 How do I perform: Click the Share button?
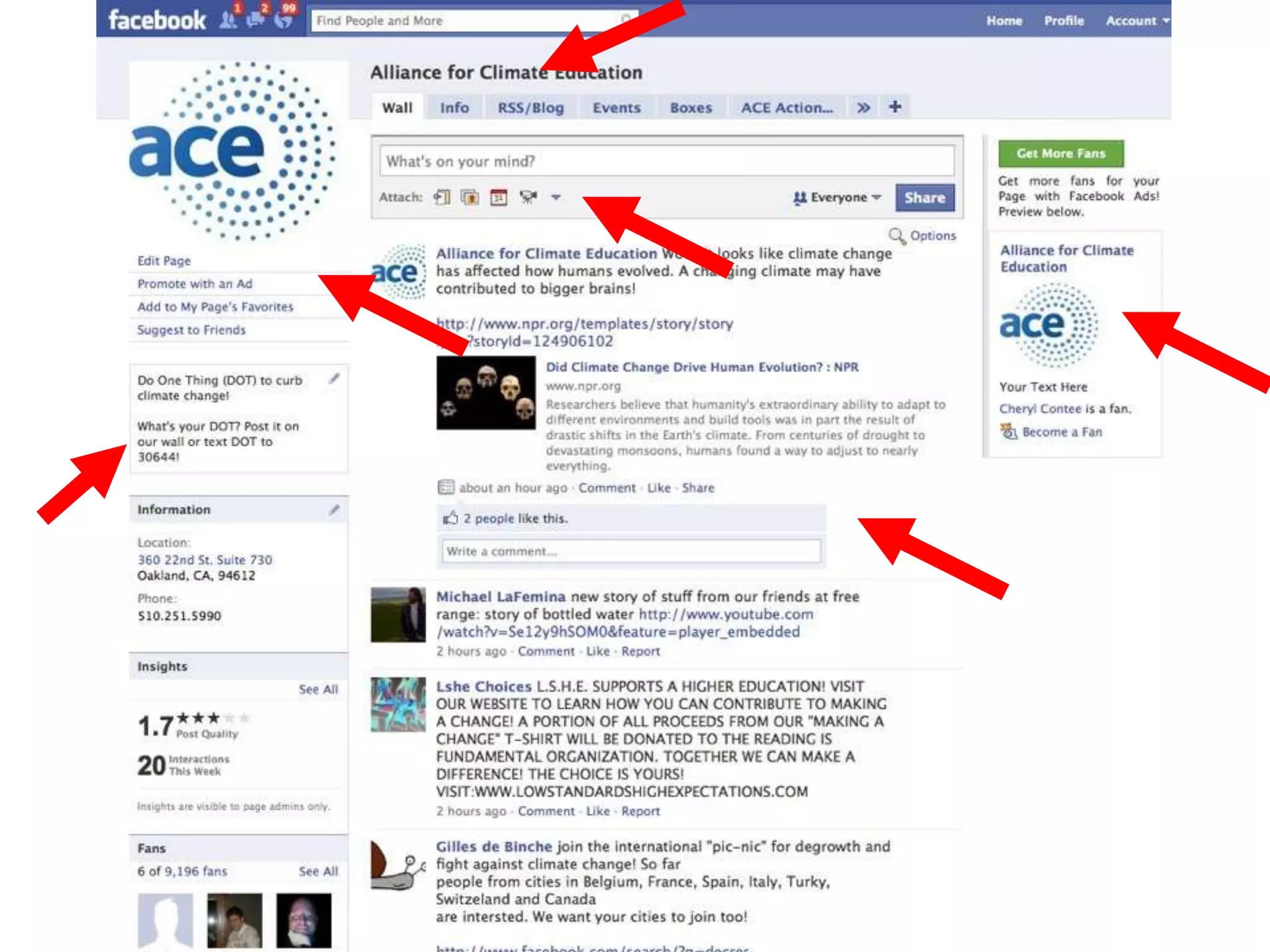coord(925,198)
